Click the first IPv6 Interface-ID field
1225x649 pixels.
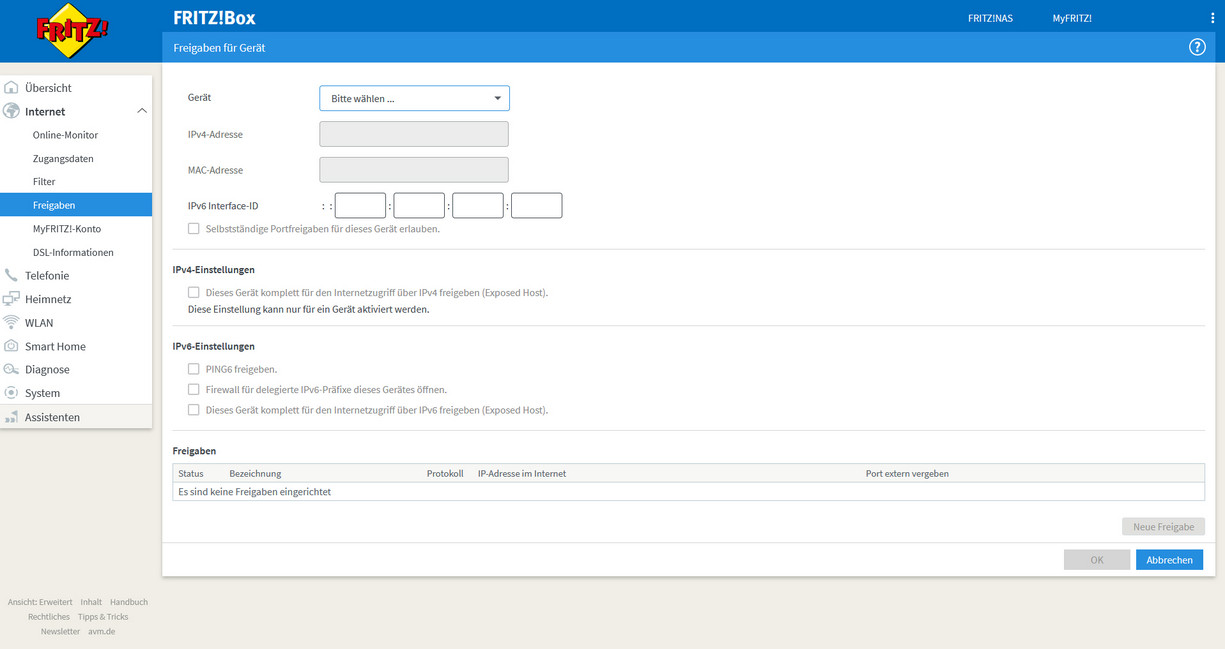pyautogui.click(x=360, y=206)
